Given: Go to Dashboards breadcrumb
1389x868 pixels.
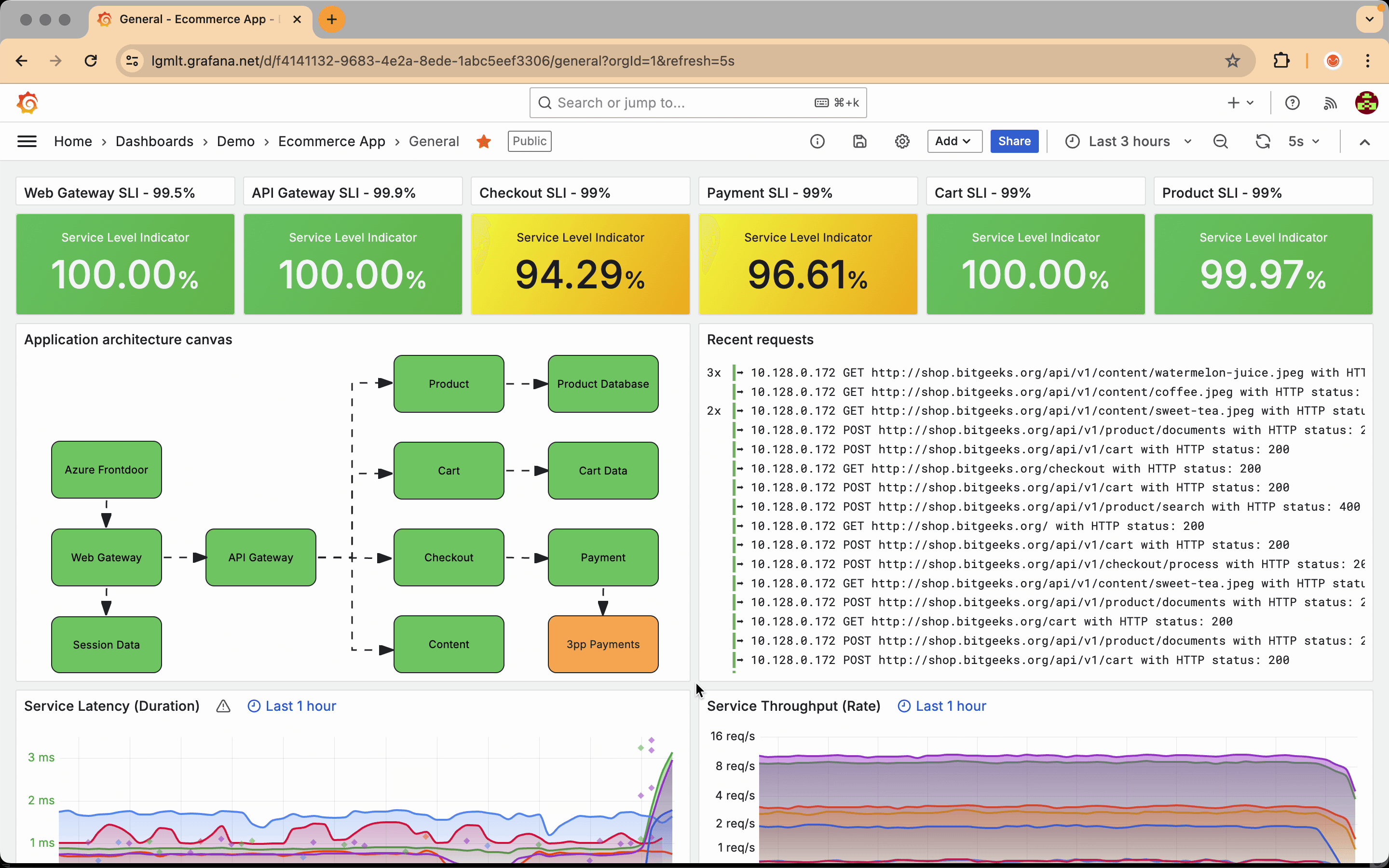Looking at the screenshot, I should coord(154,141).
